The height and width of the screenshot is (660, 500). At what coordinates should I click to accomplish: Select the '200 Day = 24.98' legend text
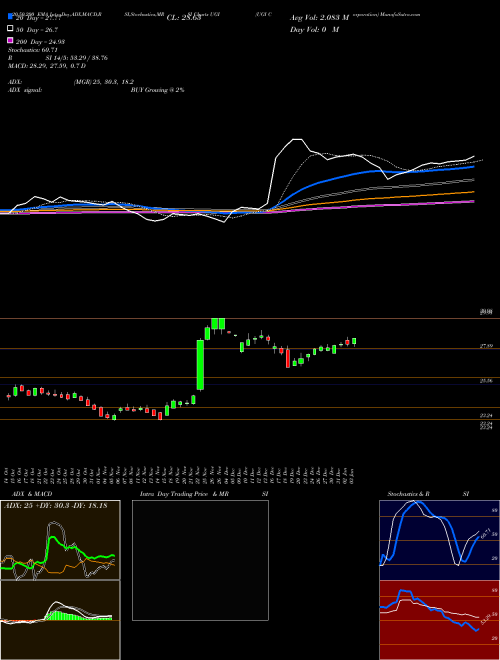pyautogui.click(x=40, y=41)
